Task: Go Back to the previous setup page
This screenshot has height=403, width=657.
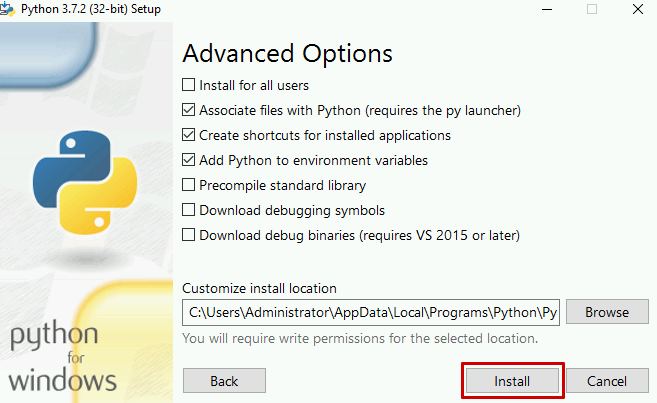Action: pyautogui.click(x=224, y=381)
